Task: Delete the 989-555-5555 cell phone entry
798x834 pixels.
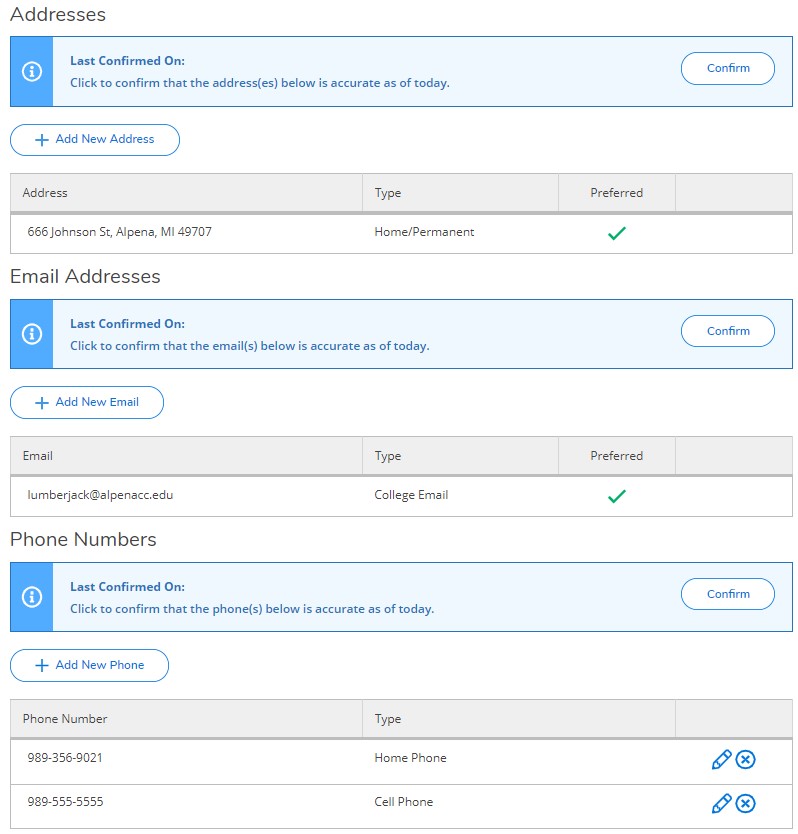Action: tap(745, 803)
